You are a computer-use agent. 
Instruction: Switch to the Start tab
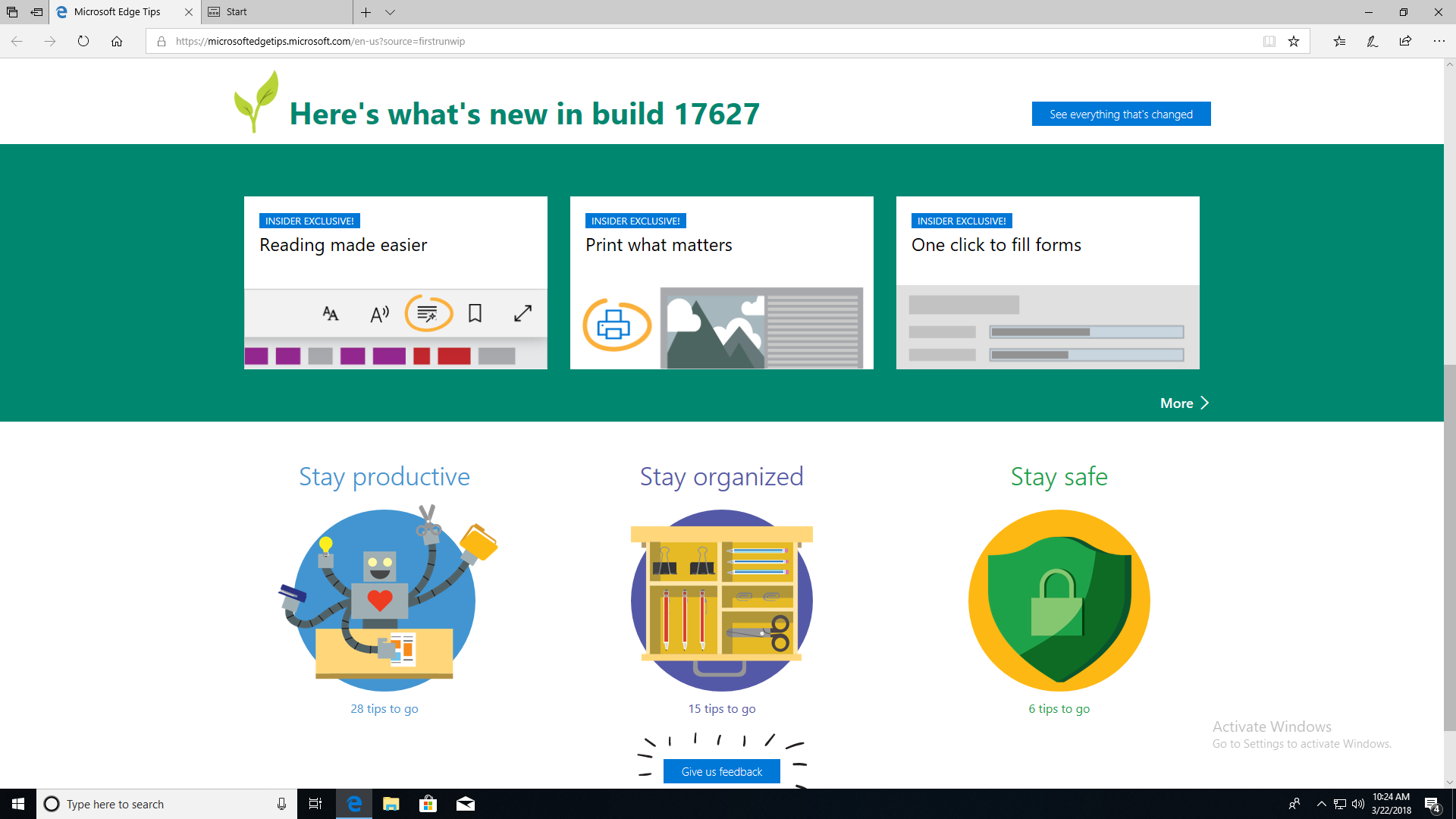(x=277, y=12)
